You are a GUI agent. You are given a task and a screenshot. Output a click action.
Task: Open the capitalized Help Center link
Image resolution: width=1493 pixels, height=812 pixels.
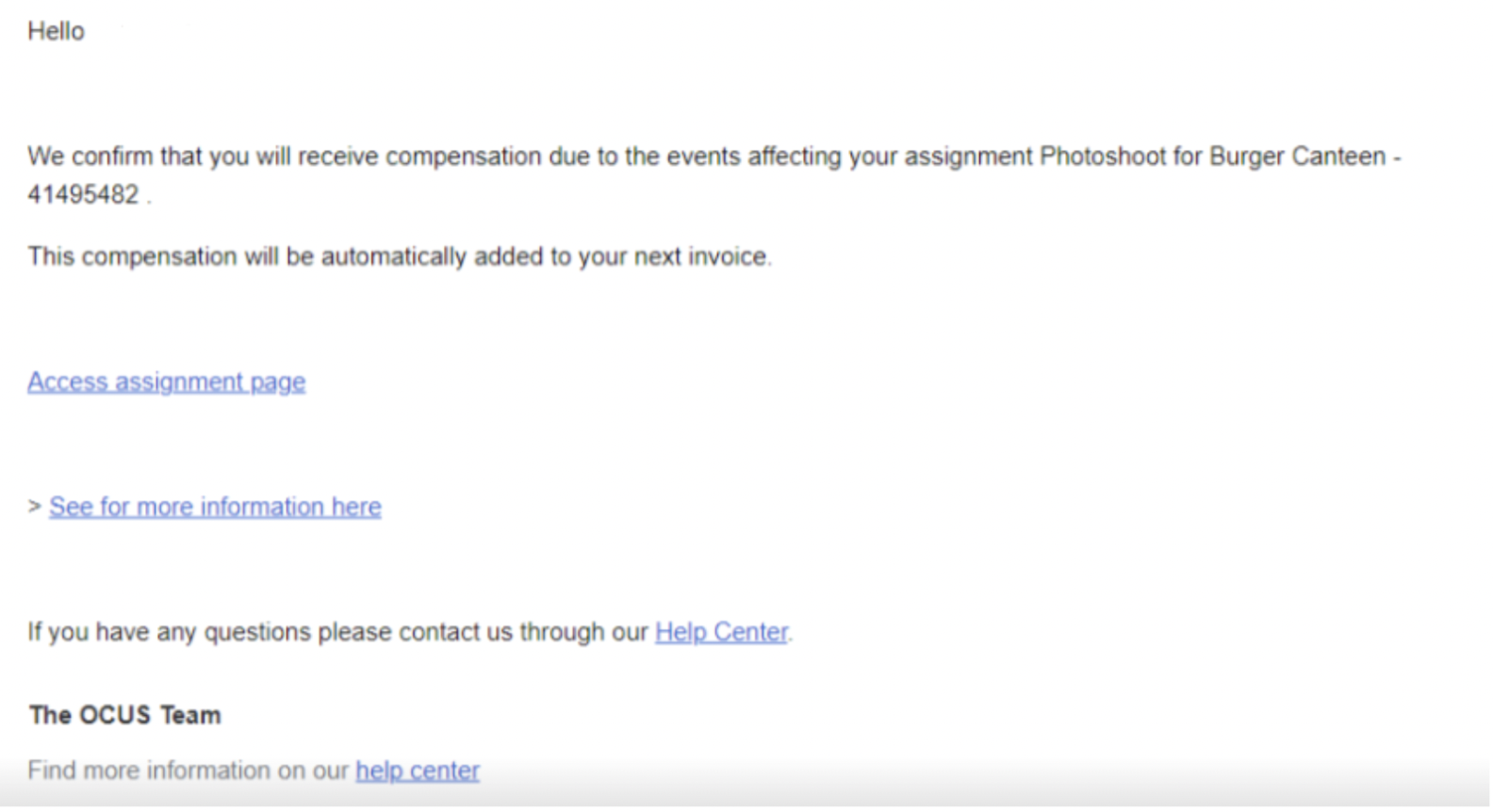point(721,632)
